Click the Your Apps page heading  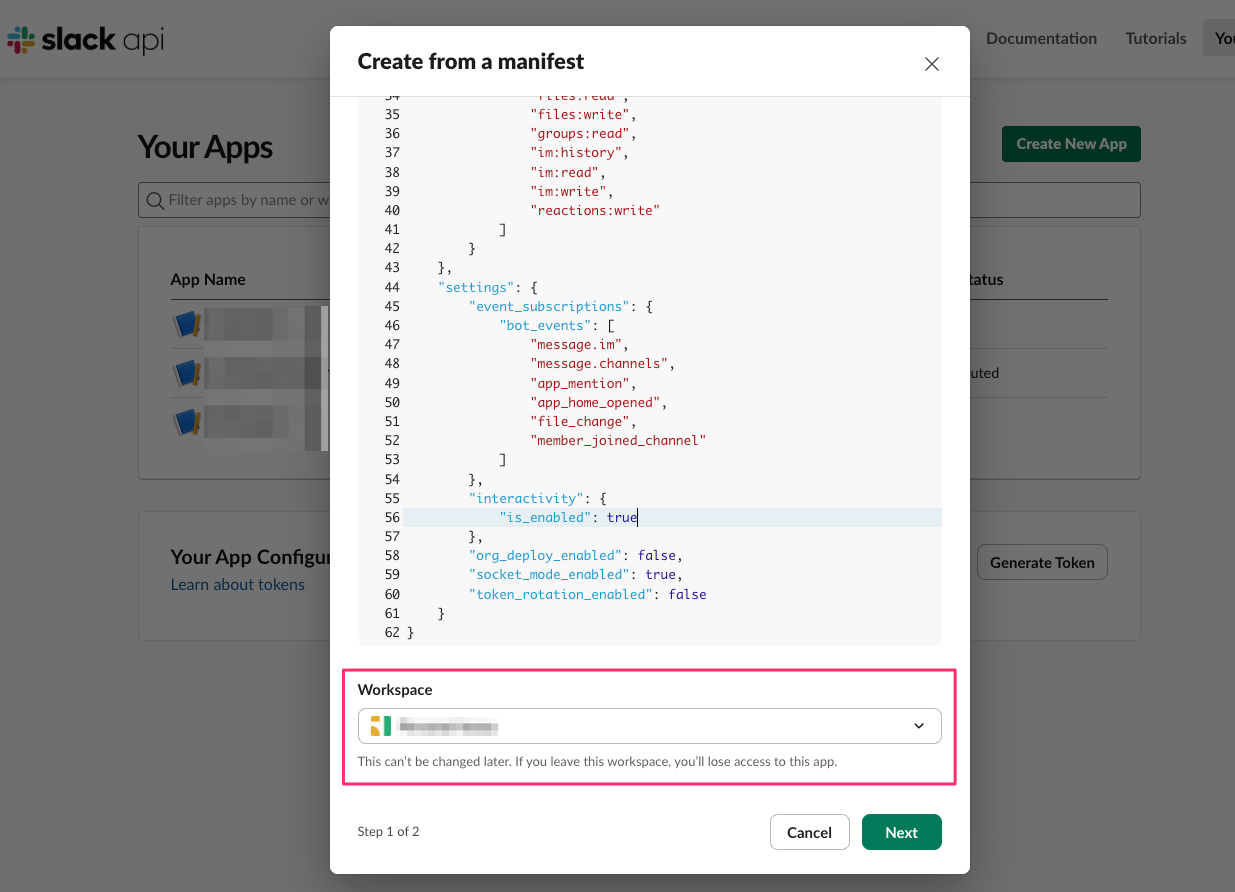coord(205,147)
